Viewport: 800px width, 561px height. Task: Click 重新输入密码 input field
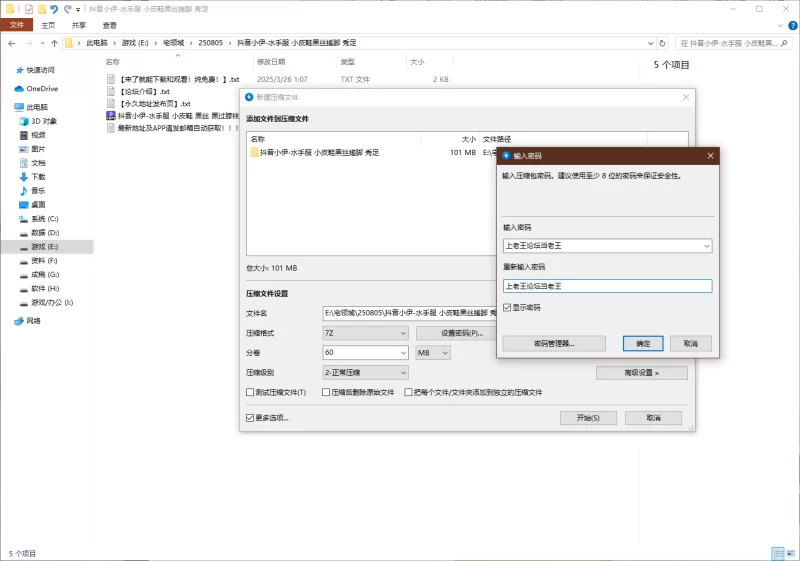pyautogui.click(x=607, y=286)
